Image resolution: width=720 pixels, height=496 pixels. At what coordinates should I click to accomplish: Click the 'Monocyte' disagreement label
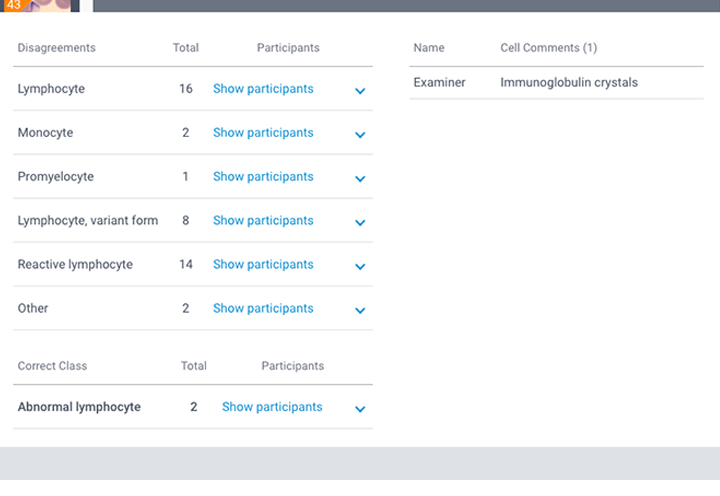[45, 133]
